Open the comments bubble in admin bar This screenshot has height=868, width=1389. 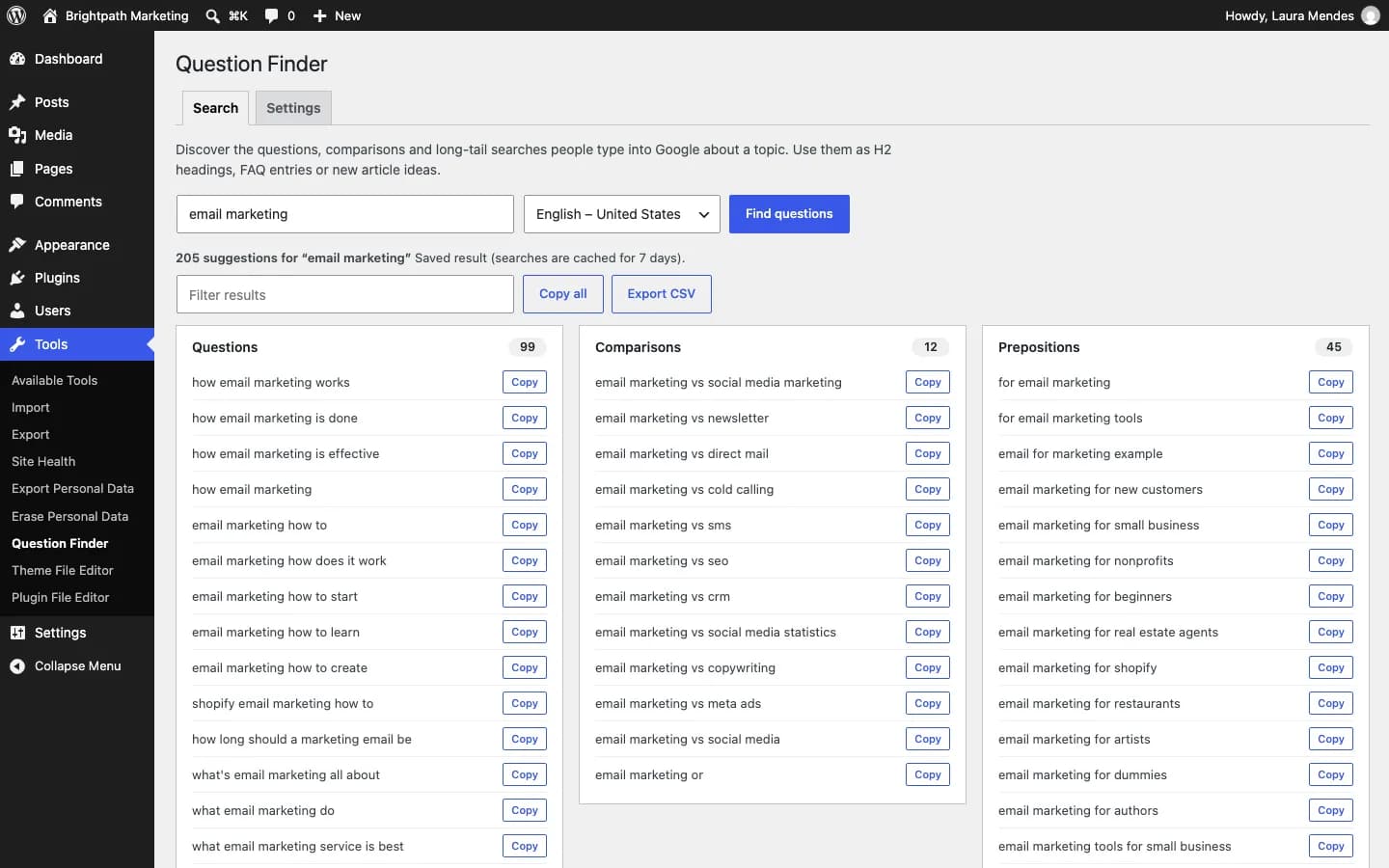tap(272, 15)
